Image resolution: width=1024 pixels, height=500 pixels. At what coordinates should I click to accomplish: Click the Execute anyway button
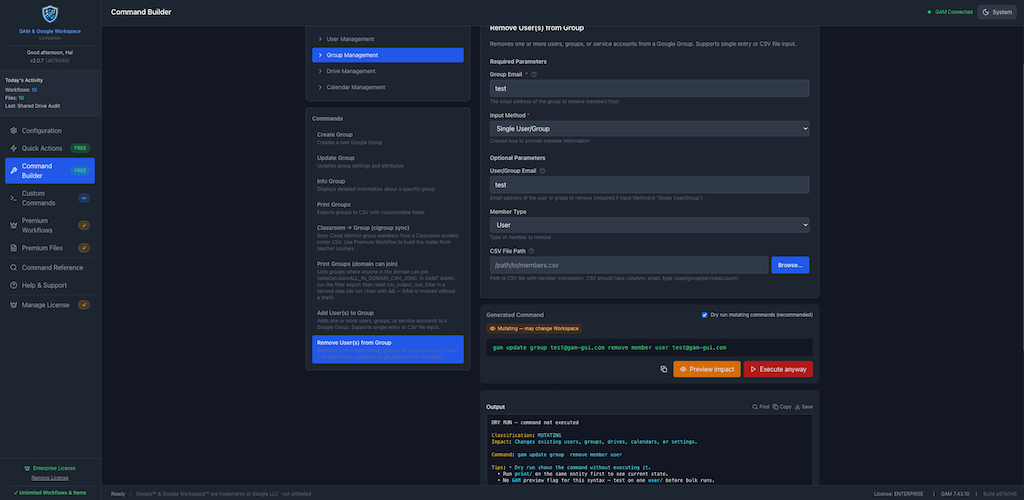[x=778, y=369]
